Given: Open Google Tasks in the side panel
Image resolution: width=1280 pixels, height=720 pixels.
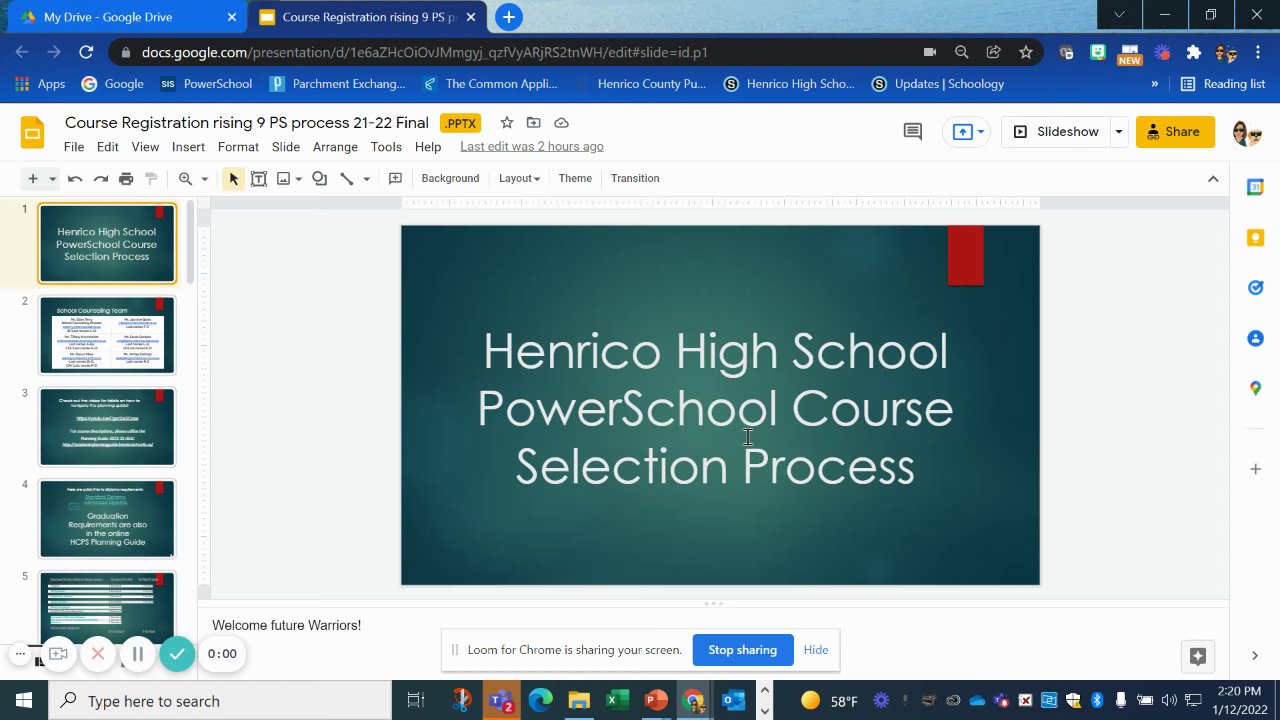Looking at the screenshot, I should [x=1256, y=288].
